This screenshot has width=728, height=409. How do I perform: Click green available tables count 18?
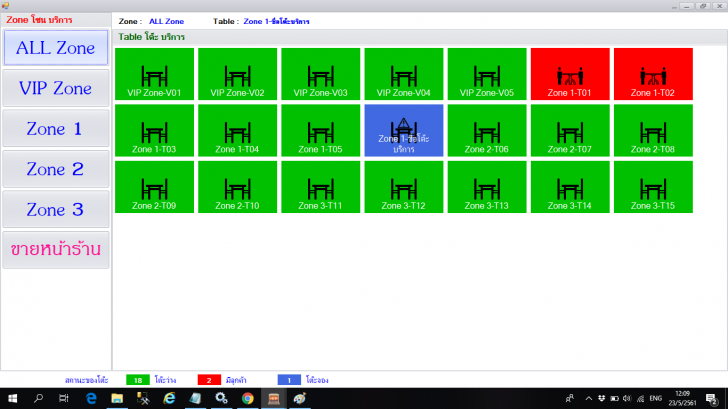pyautogui.click(x=138, y=380)
